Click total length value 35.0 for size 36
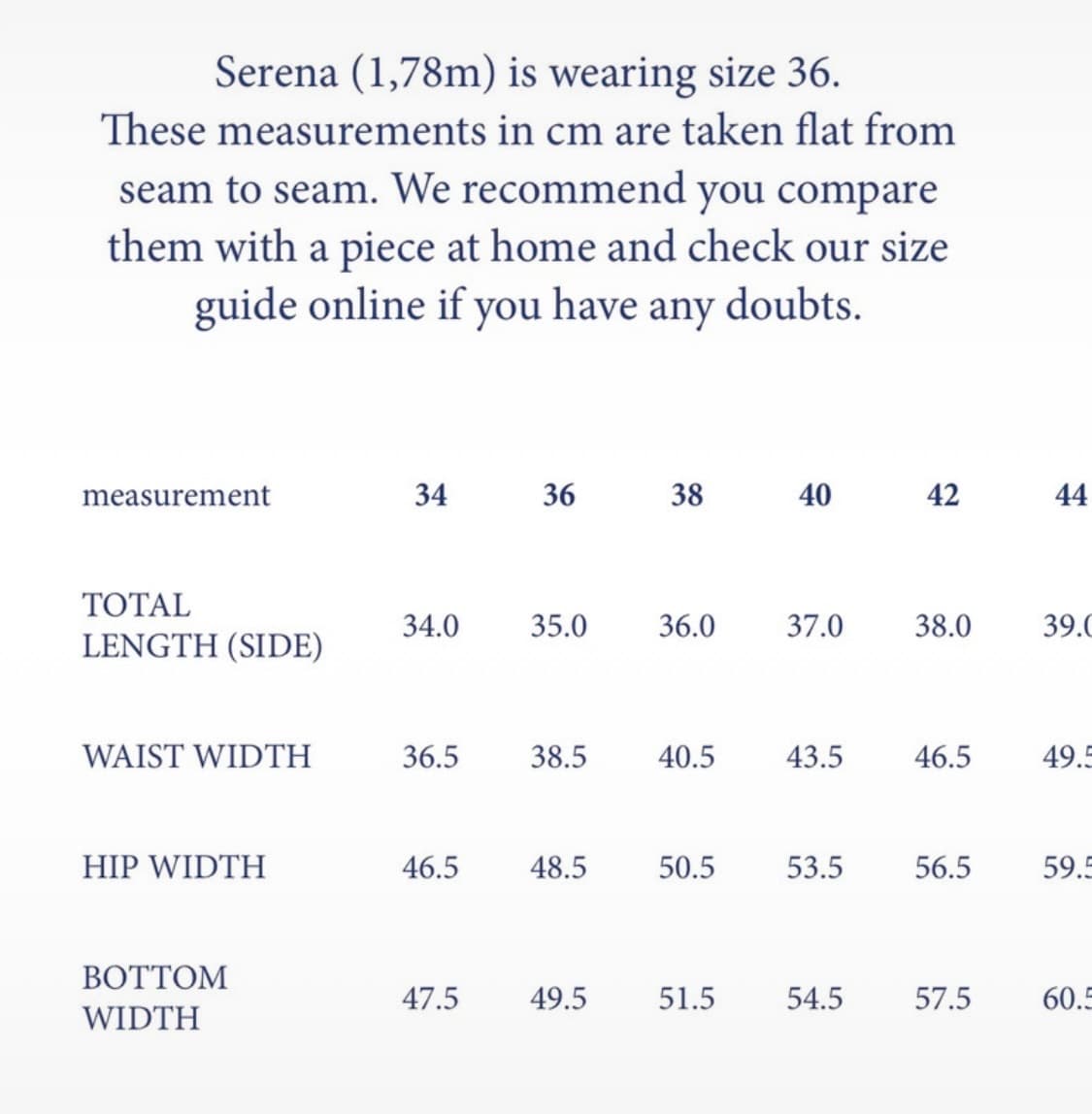This screenshot has width=1092, height=1114. pyautogui.click(x=558, y=626)
